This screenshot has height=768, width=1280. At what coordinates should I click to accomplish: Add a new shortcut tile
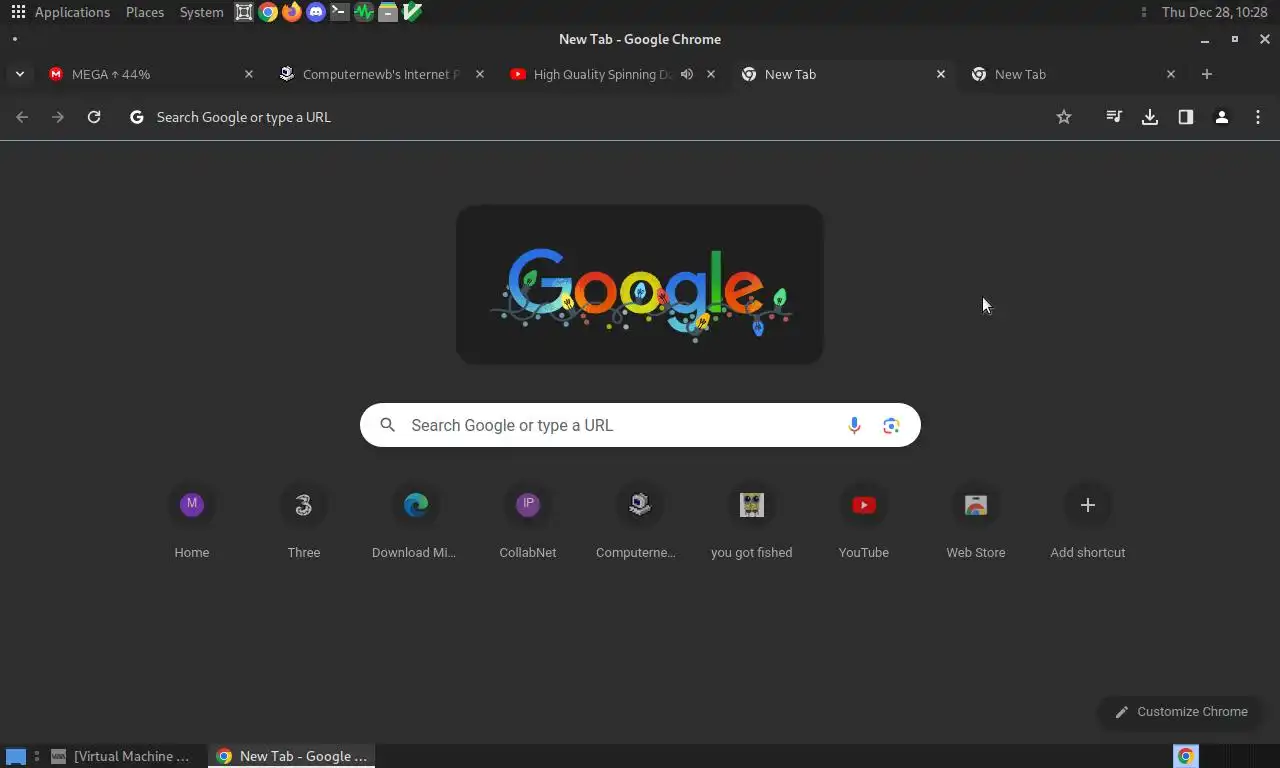click(1088, 522)
